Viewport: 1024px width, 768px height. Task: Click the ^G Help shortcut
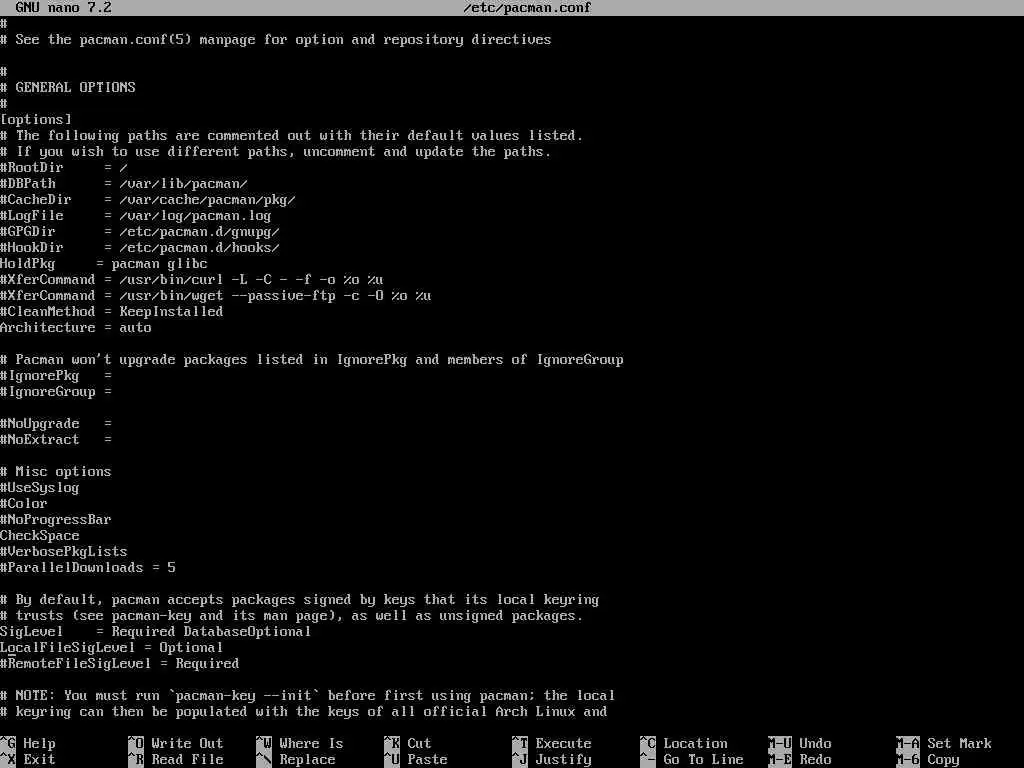28,743
